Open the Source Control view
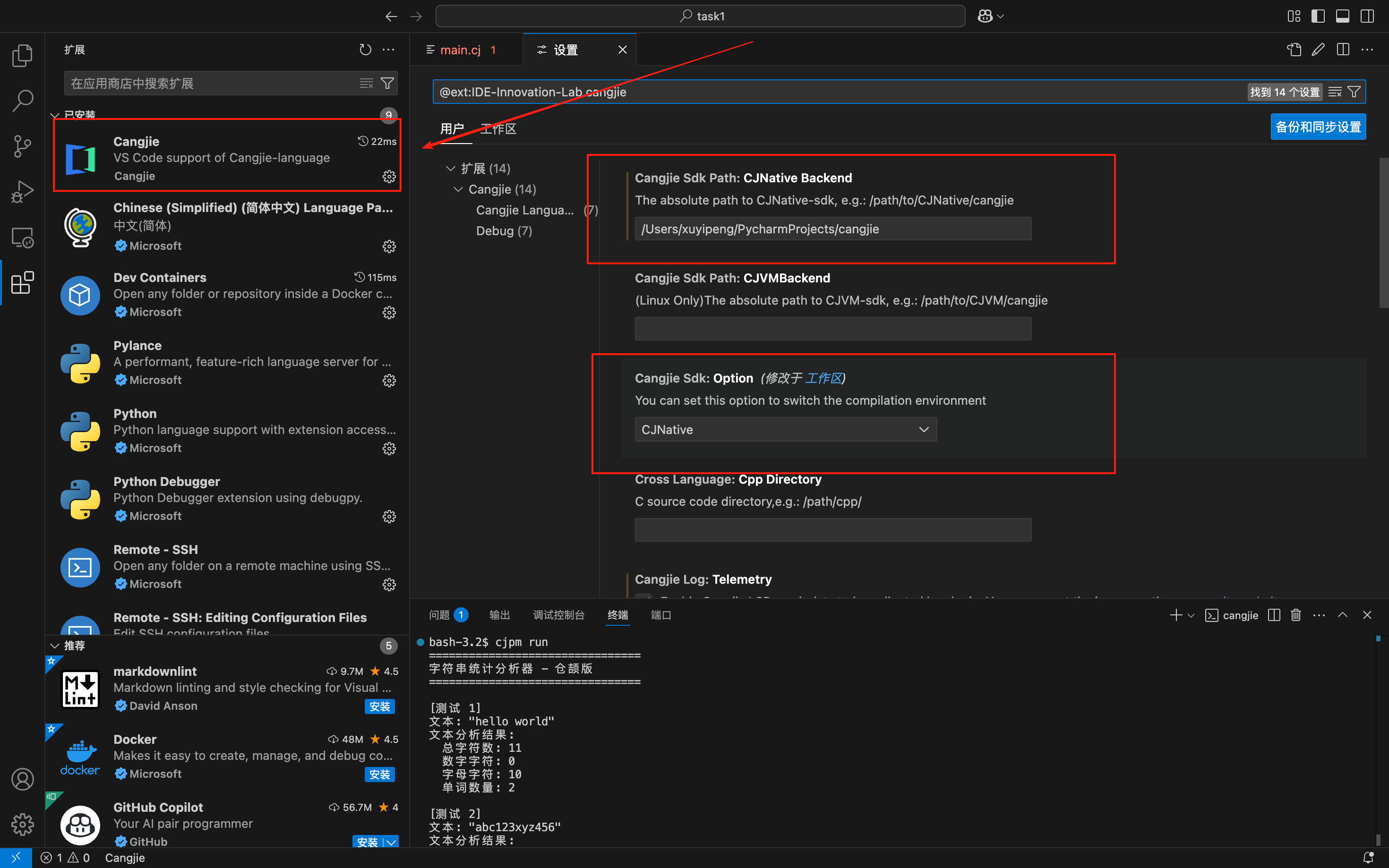Viewport: 1389px width, 868px height. (22, 146)
